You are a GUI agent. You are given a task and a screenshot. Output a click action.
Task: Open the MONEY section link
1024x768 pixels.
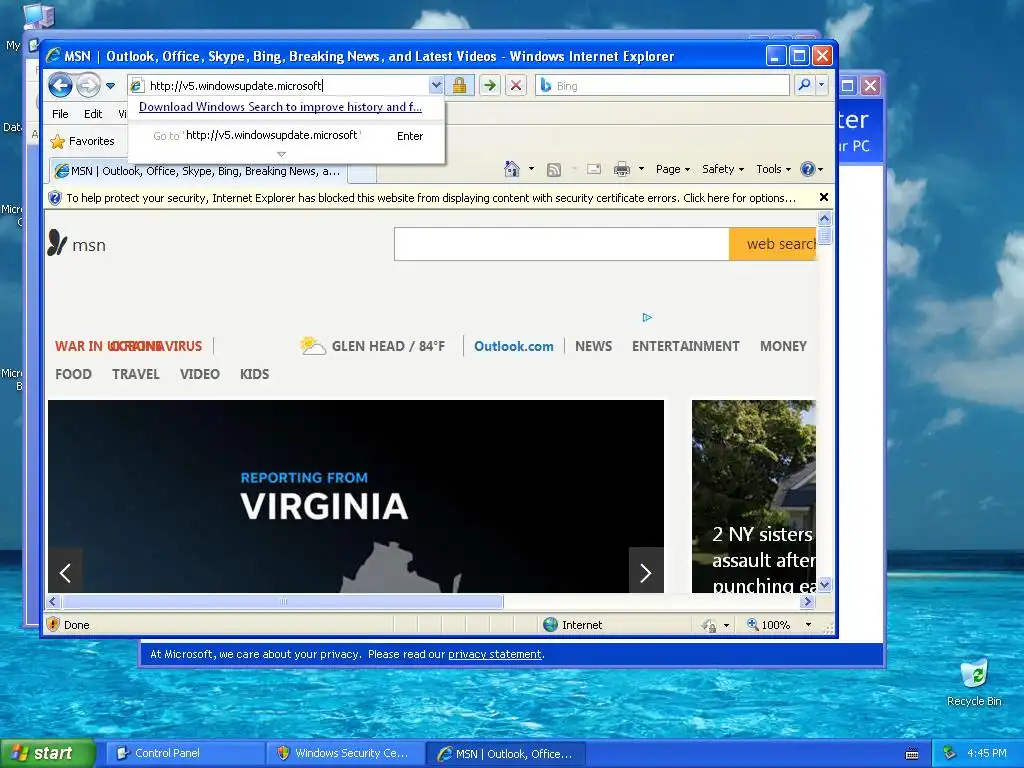tap(783, 346)
